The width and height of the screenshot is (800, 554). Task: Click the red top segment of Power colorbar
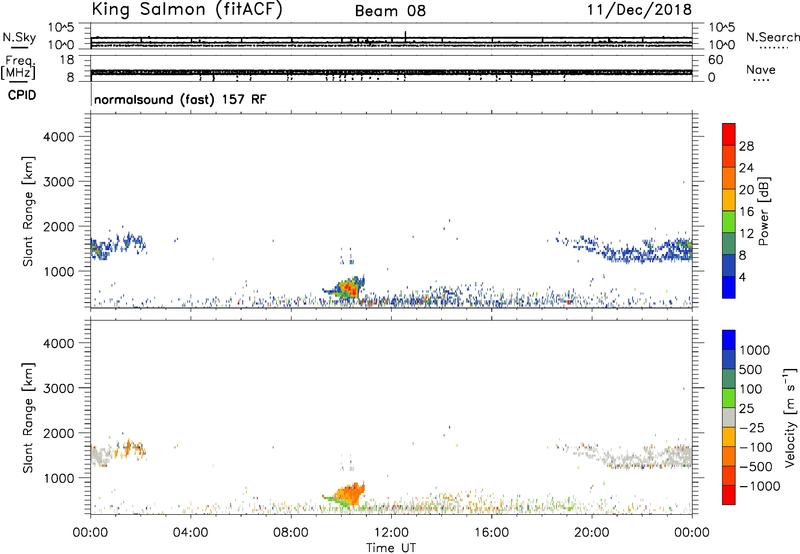click(729, 134)
